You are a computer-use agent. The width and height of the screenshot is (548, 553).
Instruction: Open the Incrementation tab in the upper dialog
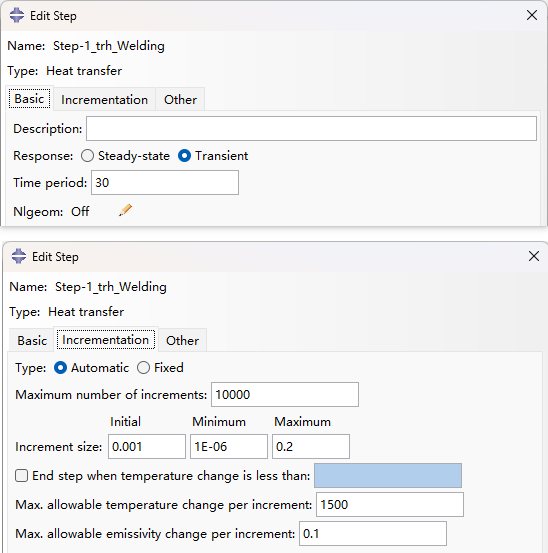pos(104,99)
